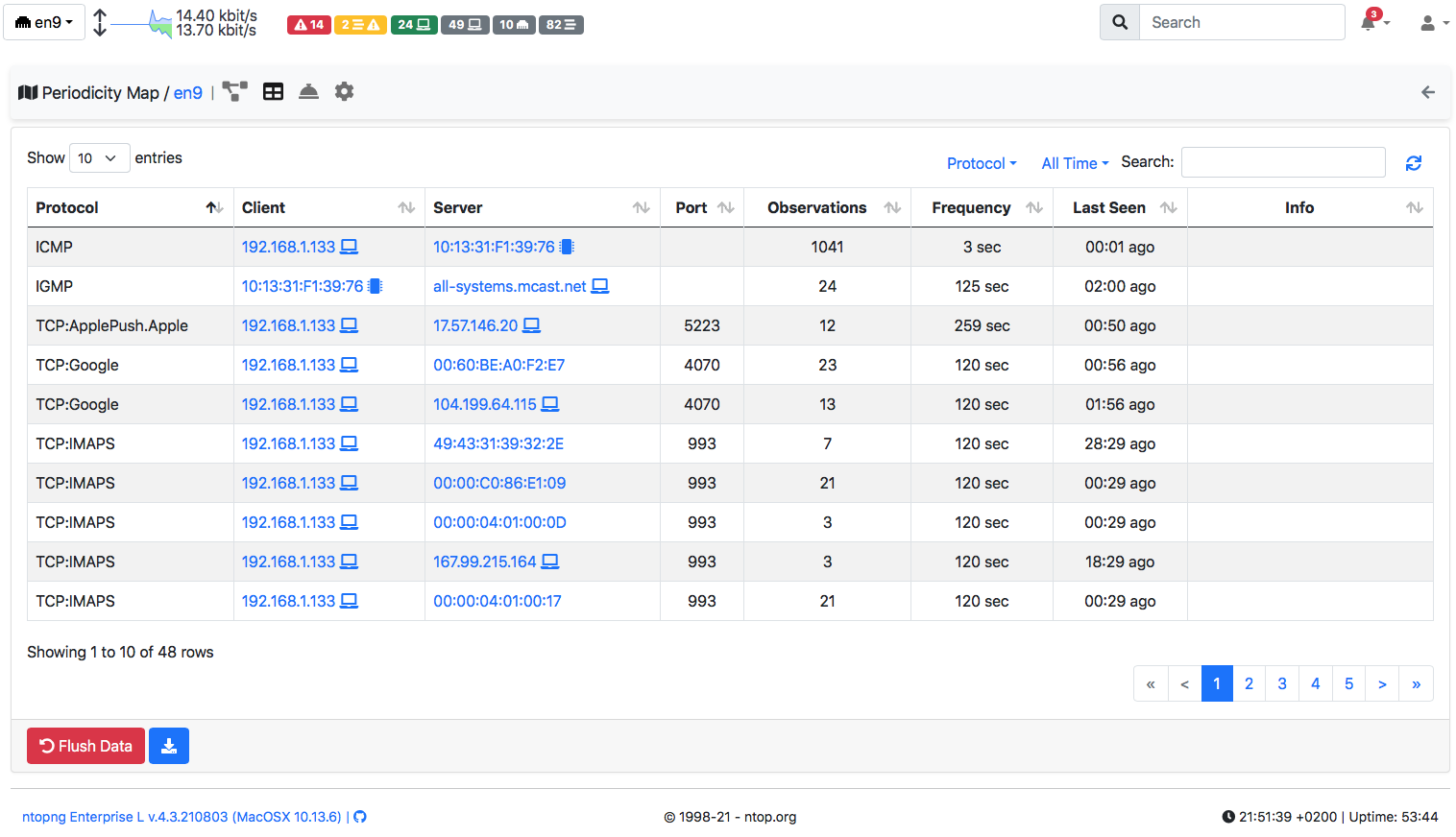Open the Periodicity Map settings gear
Screen dimensions: 1456x837
point(344,91)
